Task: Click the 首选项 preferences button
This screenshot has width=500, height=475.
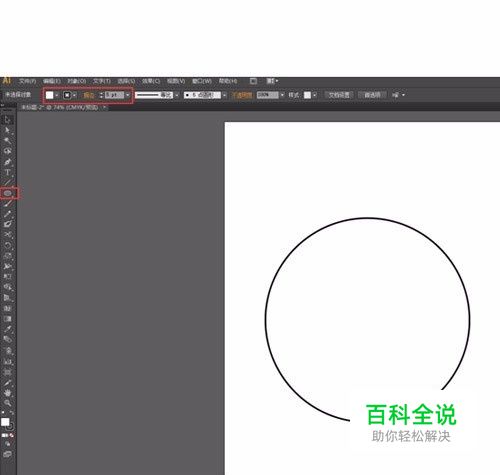Action: coord(372,95)
